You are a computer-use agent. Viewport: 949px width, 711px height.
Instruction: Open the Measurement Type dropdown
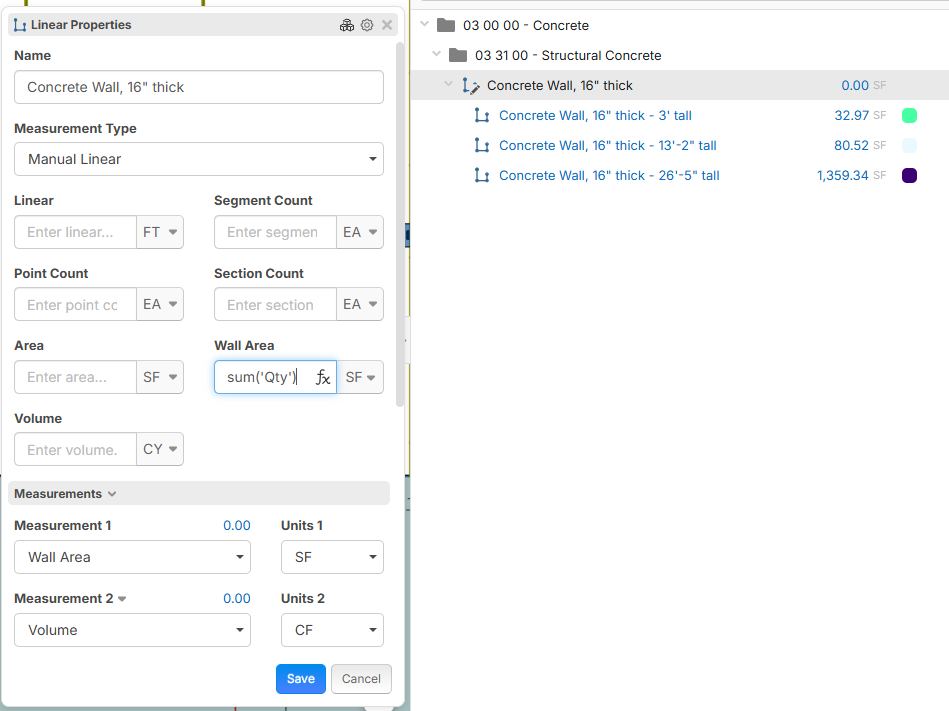click(x=199, y=159)
